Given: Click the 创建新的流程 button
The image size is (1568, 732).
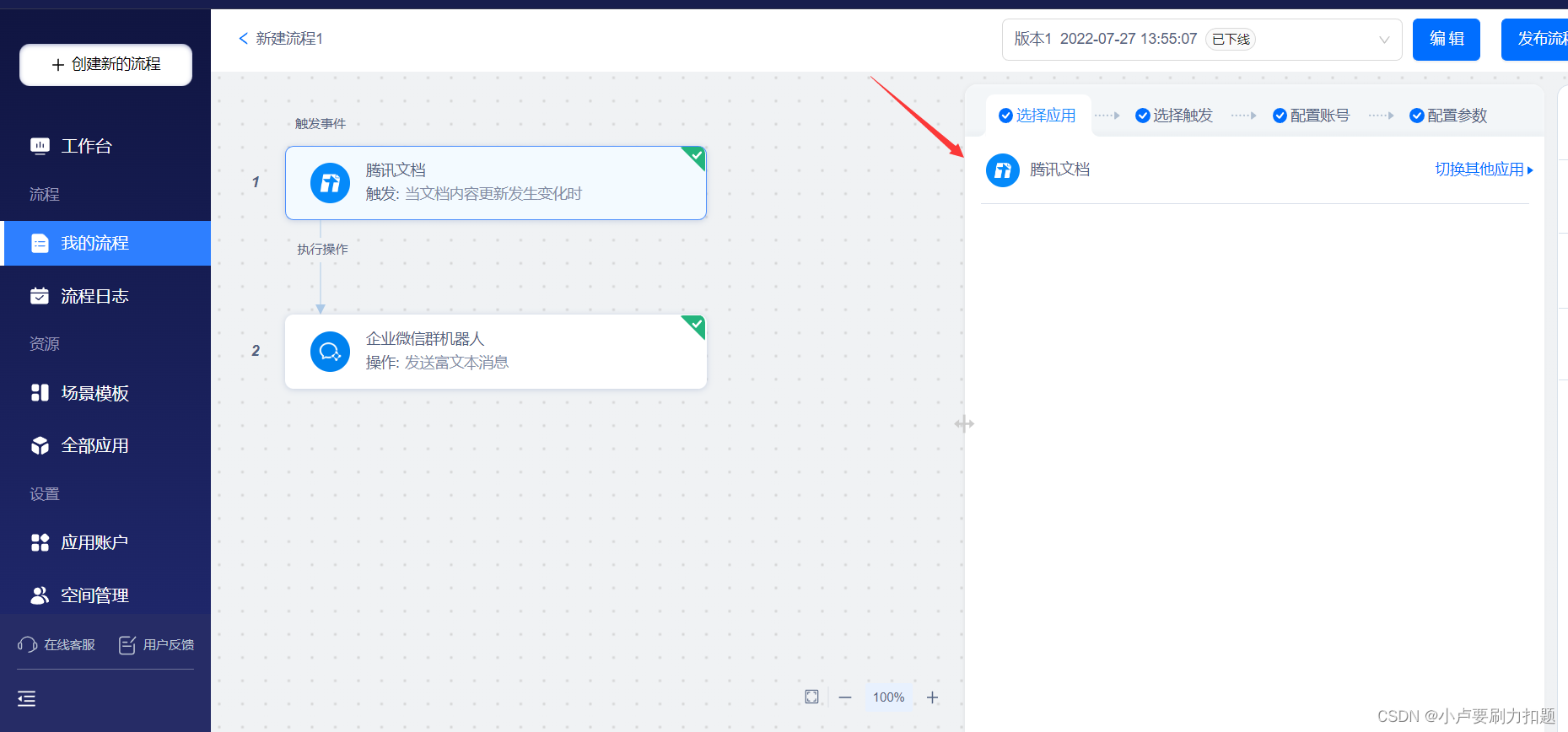Looking at the screenshot, I should coord(105,65).
